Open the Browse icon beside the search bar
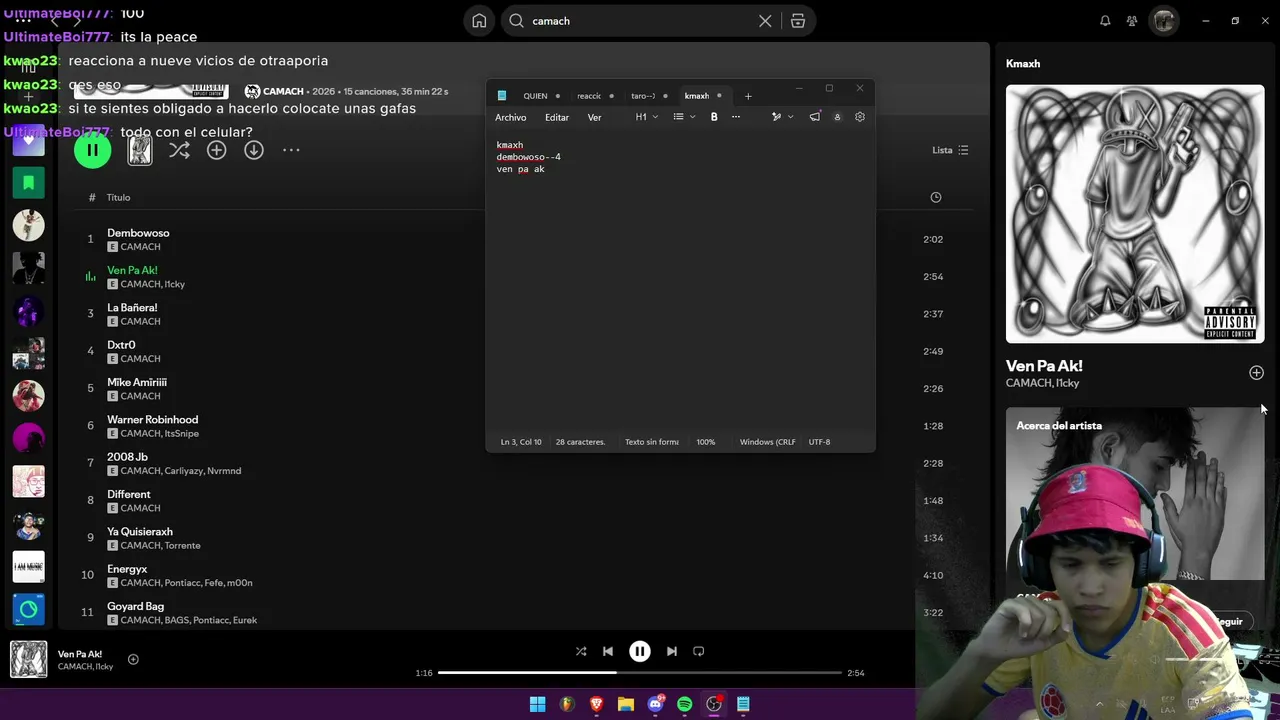 coord(798,21)
